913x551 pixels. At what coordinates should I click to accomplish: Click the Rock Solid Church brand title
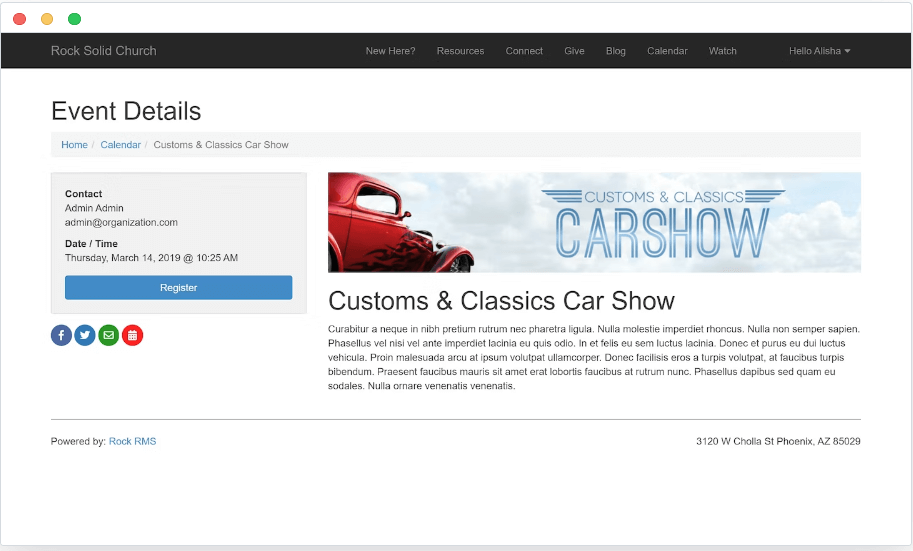(x=103, y=51)
